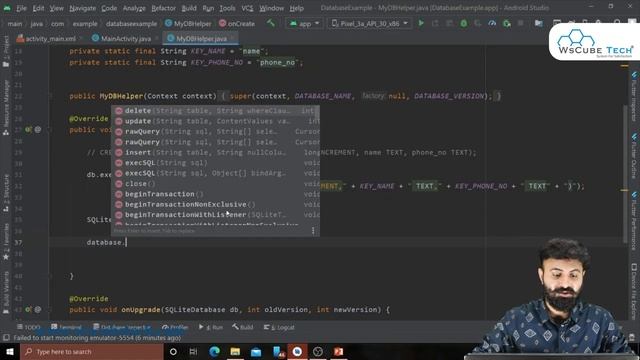Open the Edit menu

pyautogui.click(x=38, y=8)
